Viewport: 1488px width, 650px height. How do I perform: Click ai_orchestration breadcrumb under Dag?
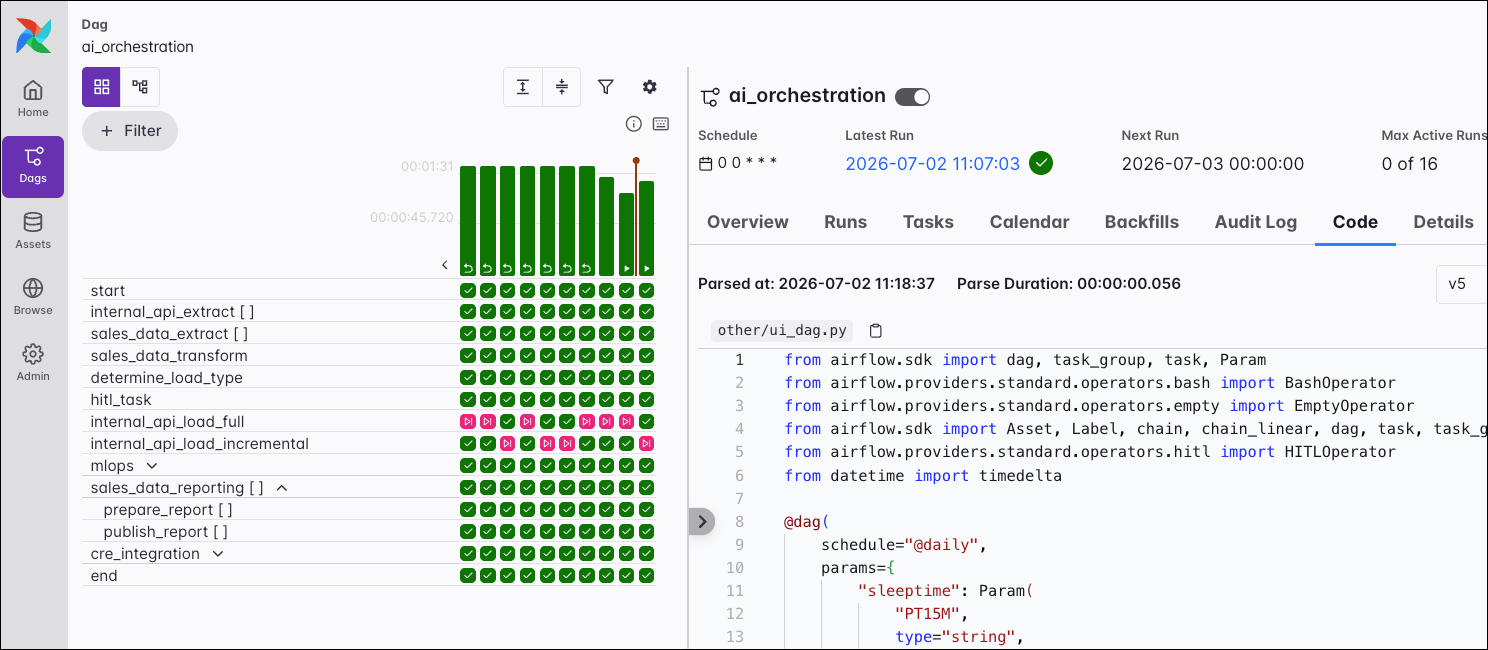[x=138, y=47]
